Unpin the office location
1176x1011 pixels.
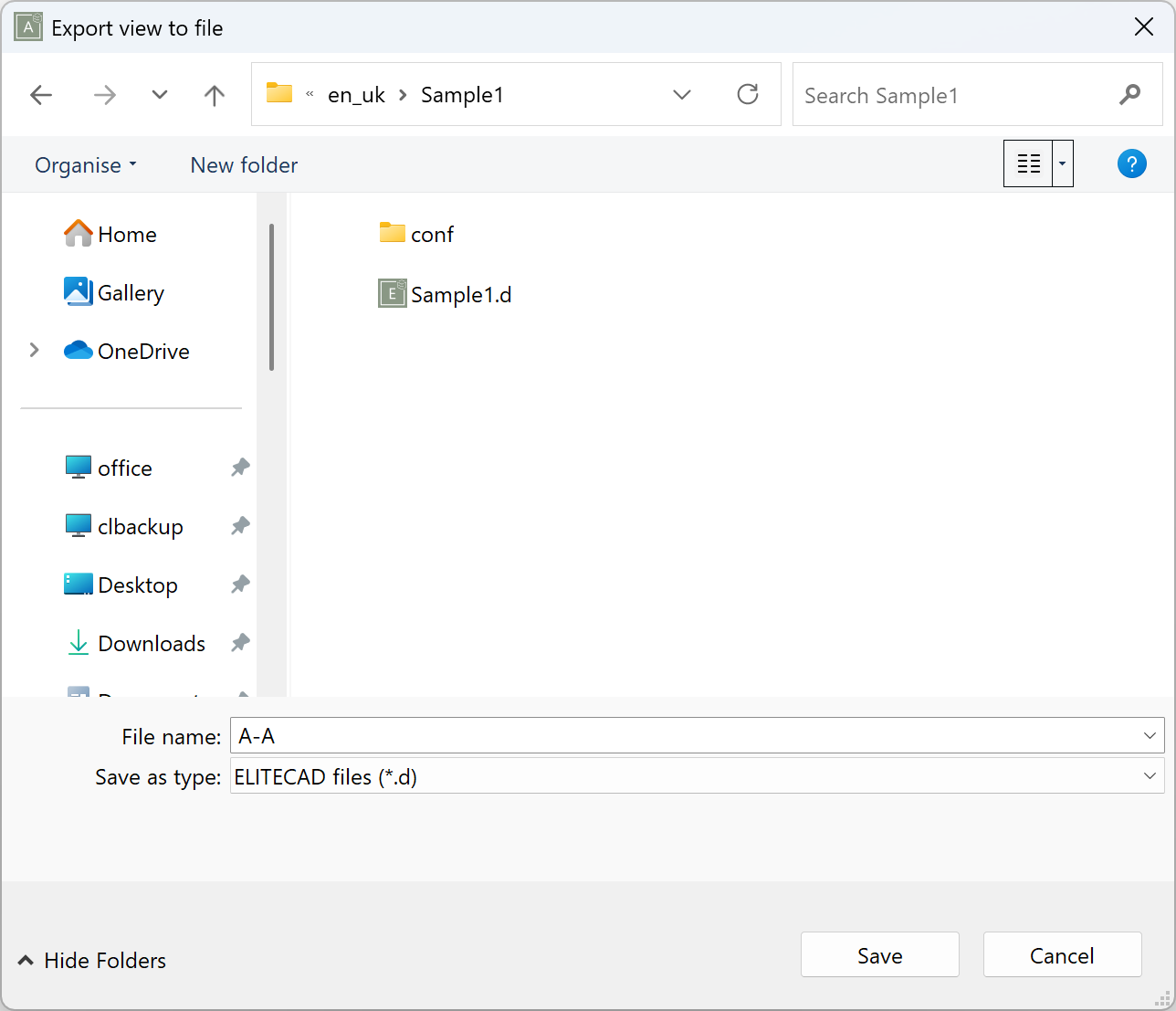pos(239,468)
